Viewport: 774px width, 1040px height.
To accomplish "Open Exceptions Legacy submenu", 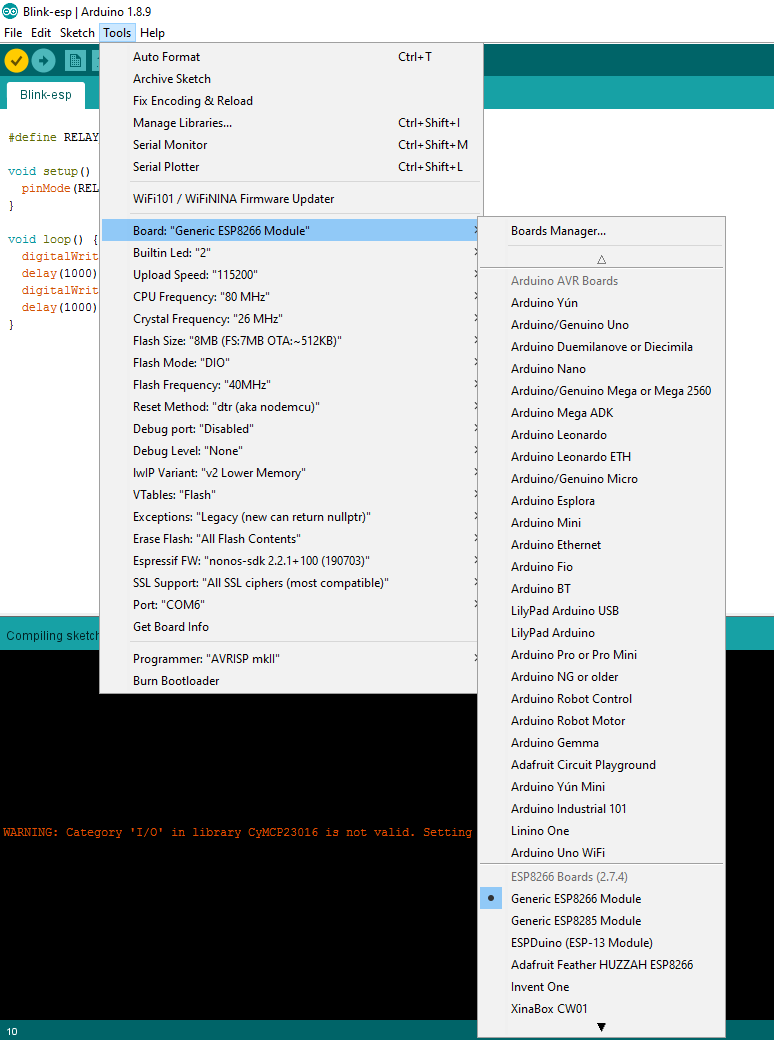I will click(290, 517).
